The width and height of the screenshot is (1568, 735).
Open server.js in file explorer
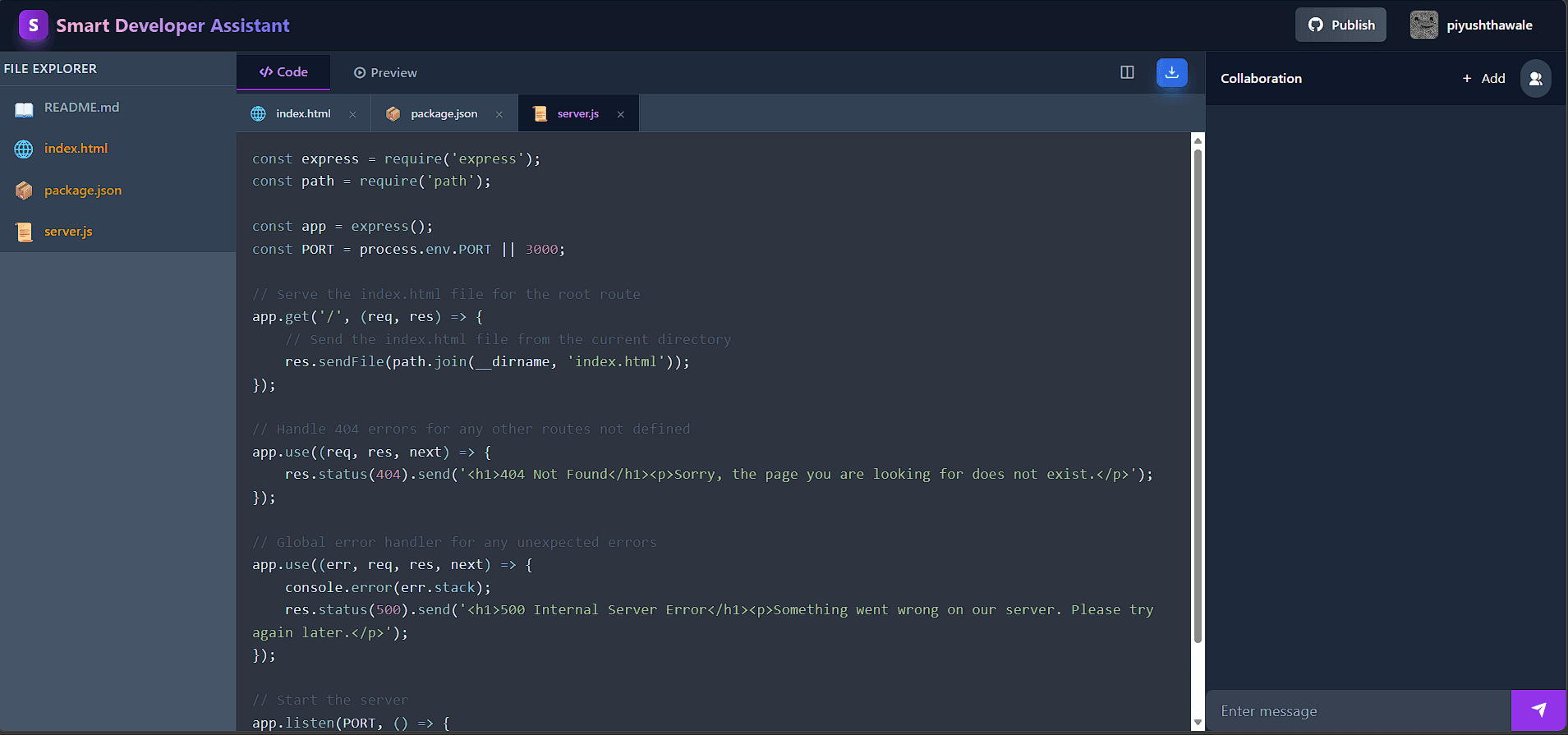pos(117,232)
